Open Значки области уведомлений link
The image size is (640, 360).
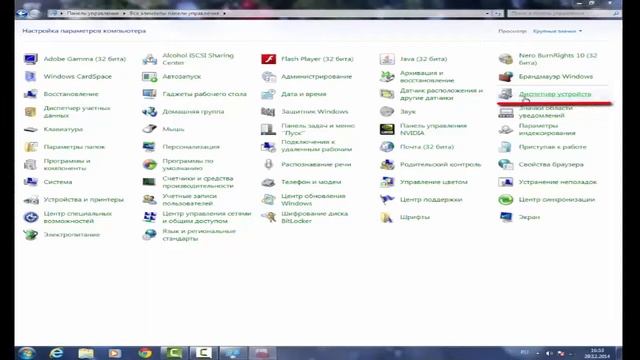(x=545, y=111)
